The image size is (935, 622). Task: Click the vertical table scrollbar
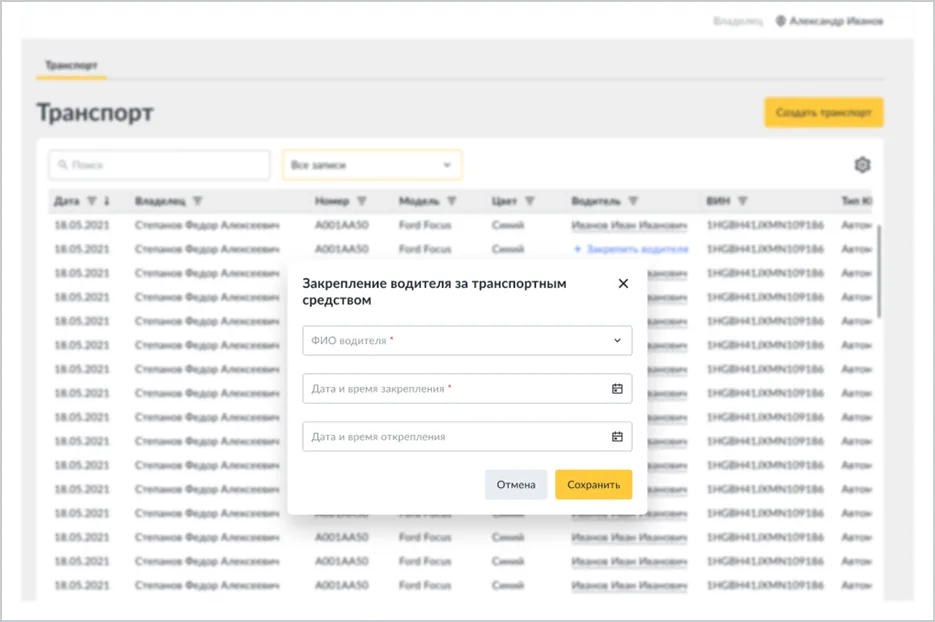(x=878, y=271)
